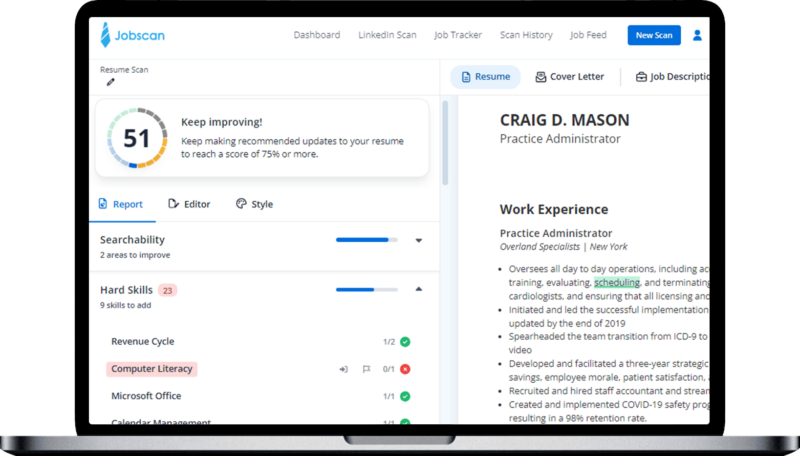Screen dimensions: 800x456
Task: Click the Keep improving! message
Action: click(x=221, y=122)
